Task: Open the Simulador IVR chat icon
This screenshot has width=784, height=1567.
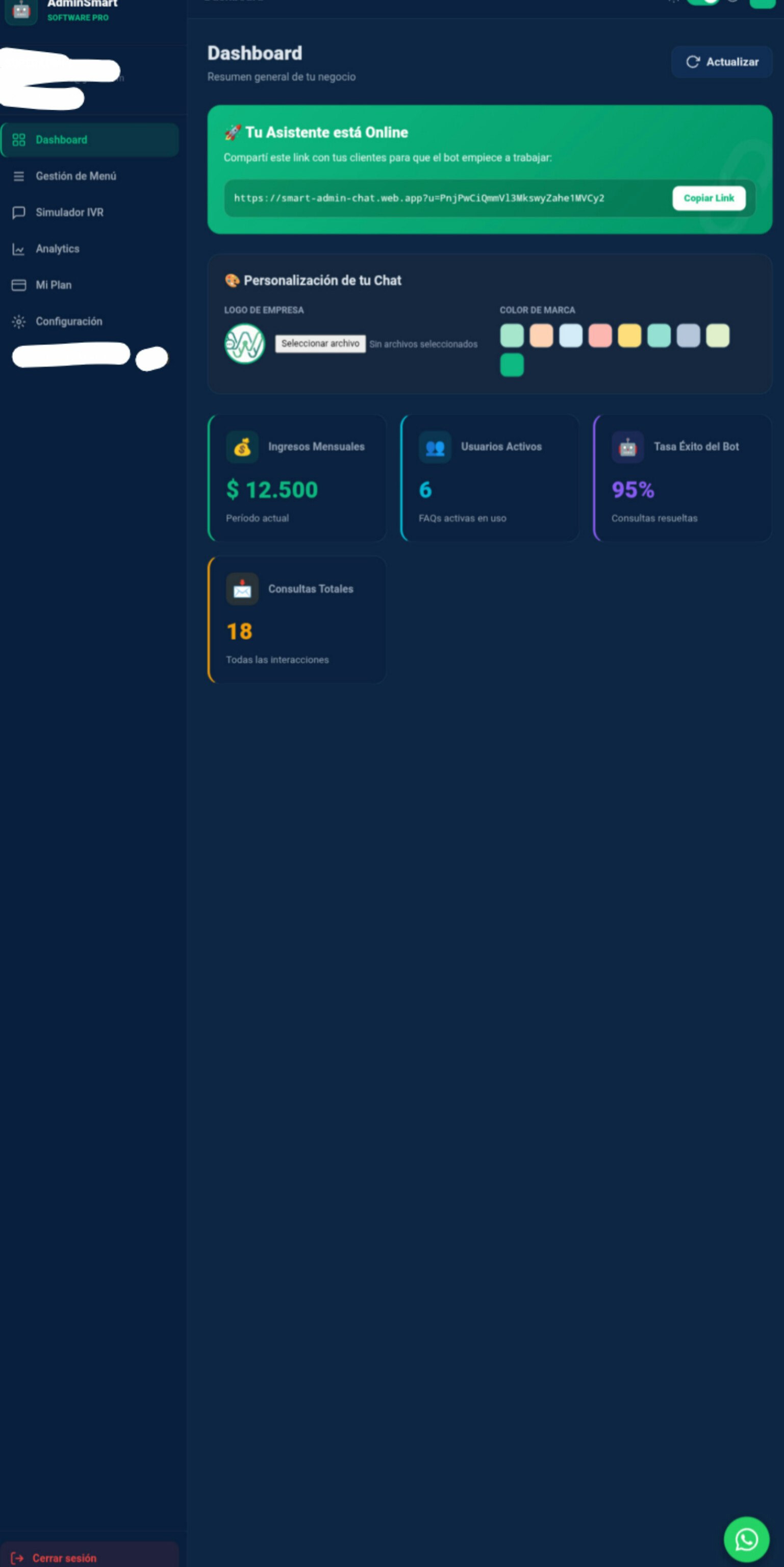Action: pos(19,212)
